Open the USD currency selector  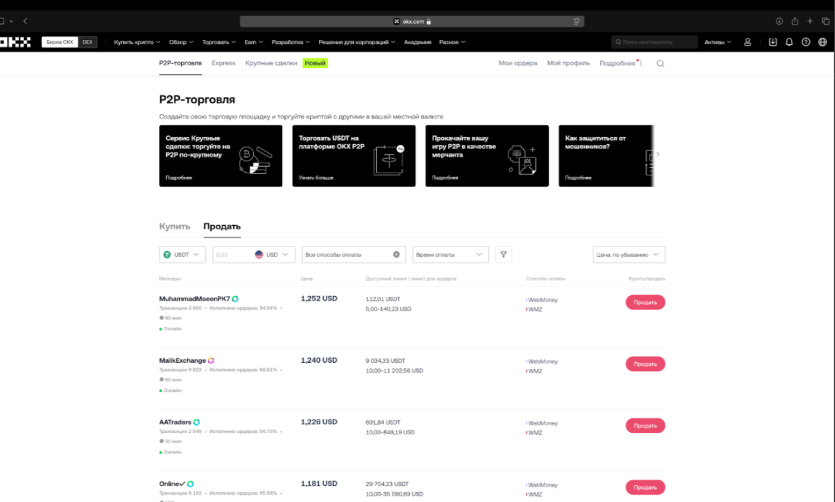coord(274,254)
